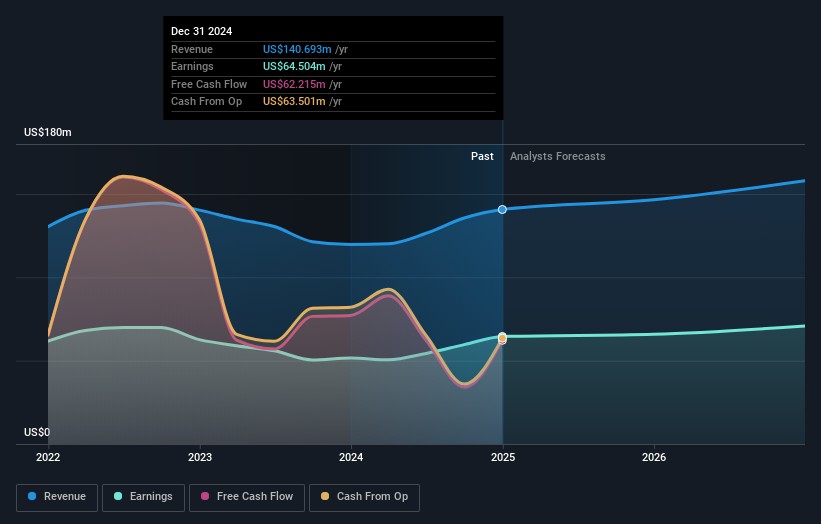Select the 2024 x-axis tick label
The height and width of the screenshot is (524, 821).
[x=351, y=457]
